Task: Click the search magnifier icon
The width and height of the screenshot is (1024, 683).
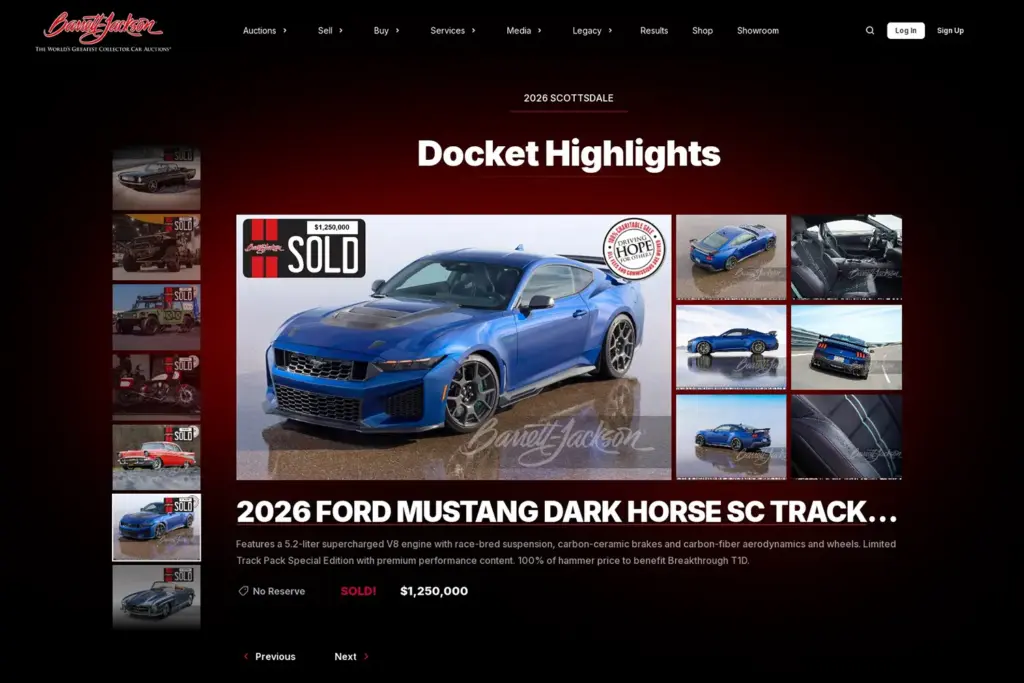Action: coord(869,30)
